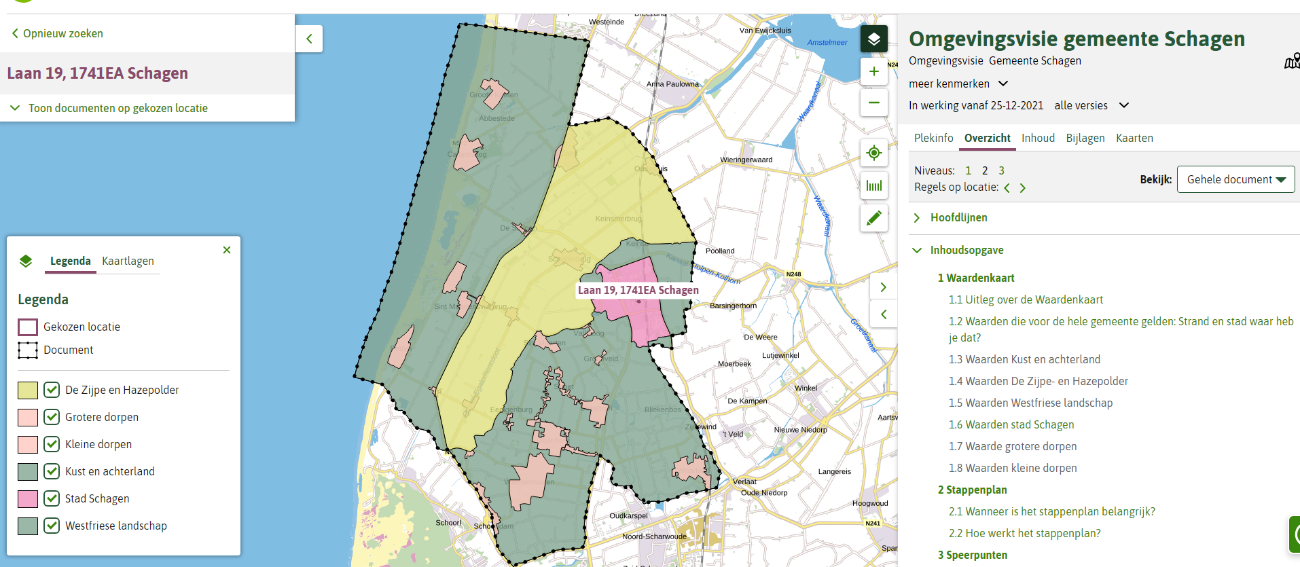1300x567 pixels.
Task: Open '2.2 Hoe werkt het stappenplan?'
Action: [1025, 533]
